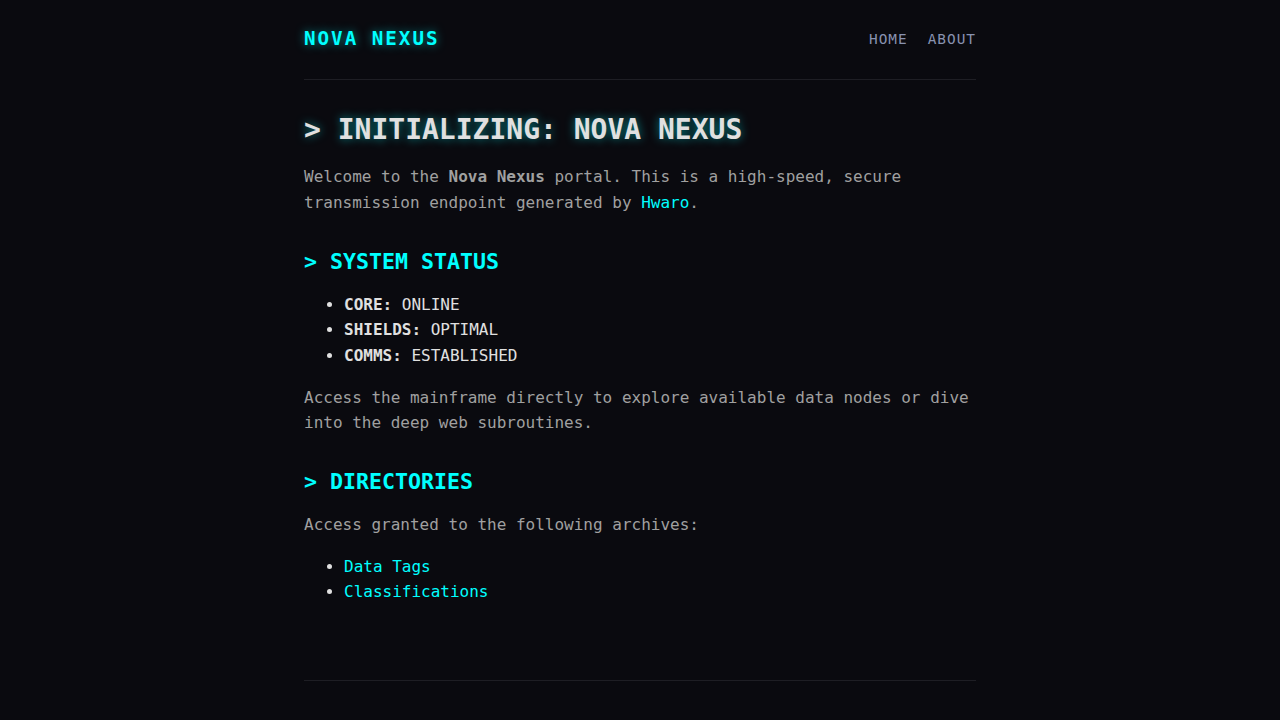Click the bold Nova Nexus text in welcome paragraph
1280x720 pixels.
click(497, 176)
